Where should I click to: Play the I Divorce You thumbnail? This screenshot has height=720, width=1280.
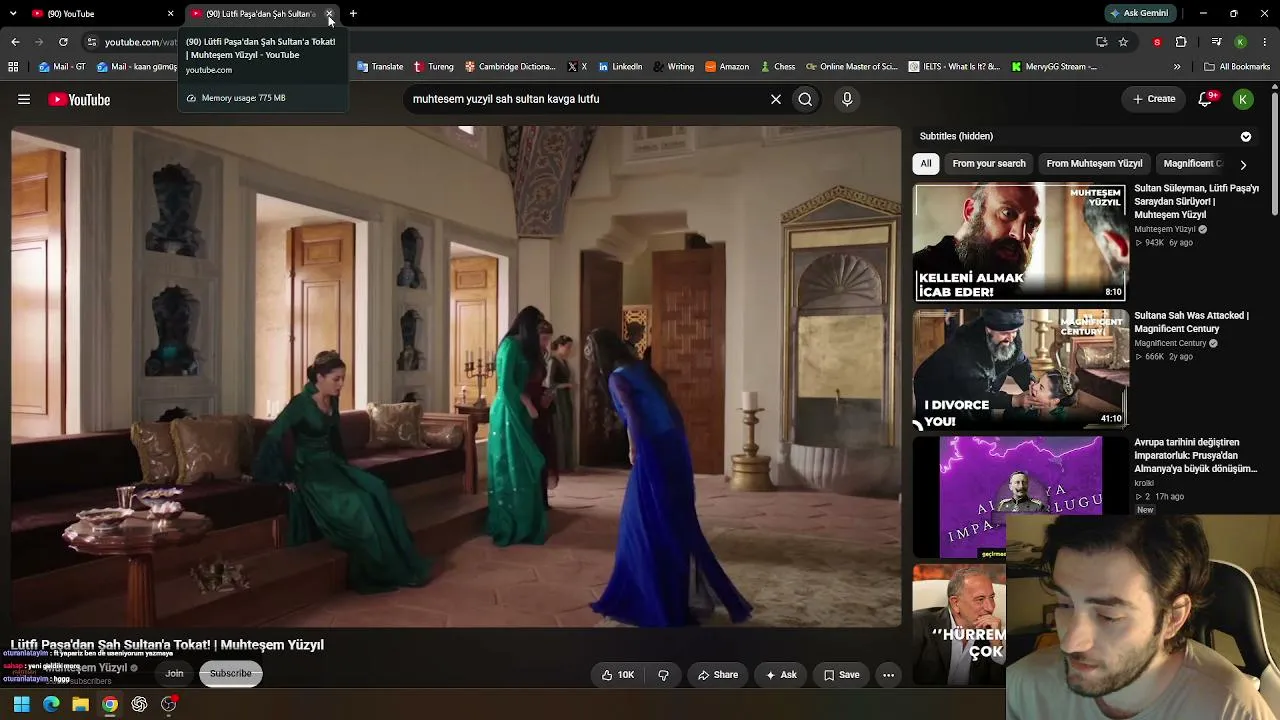[1020, 369]
